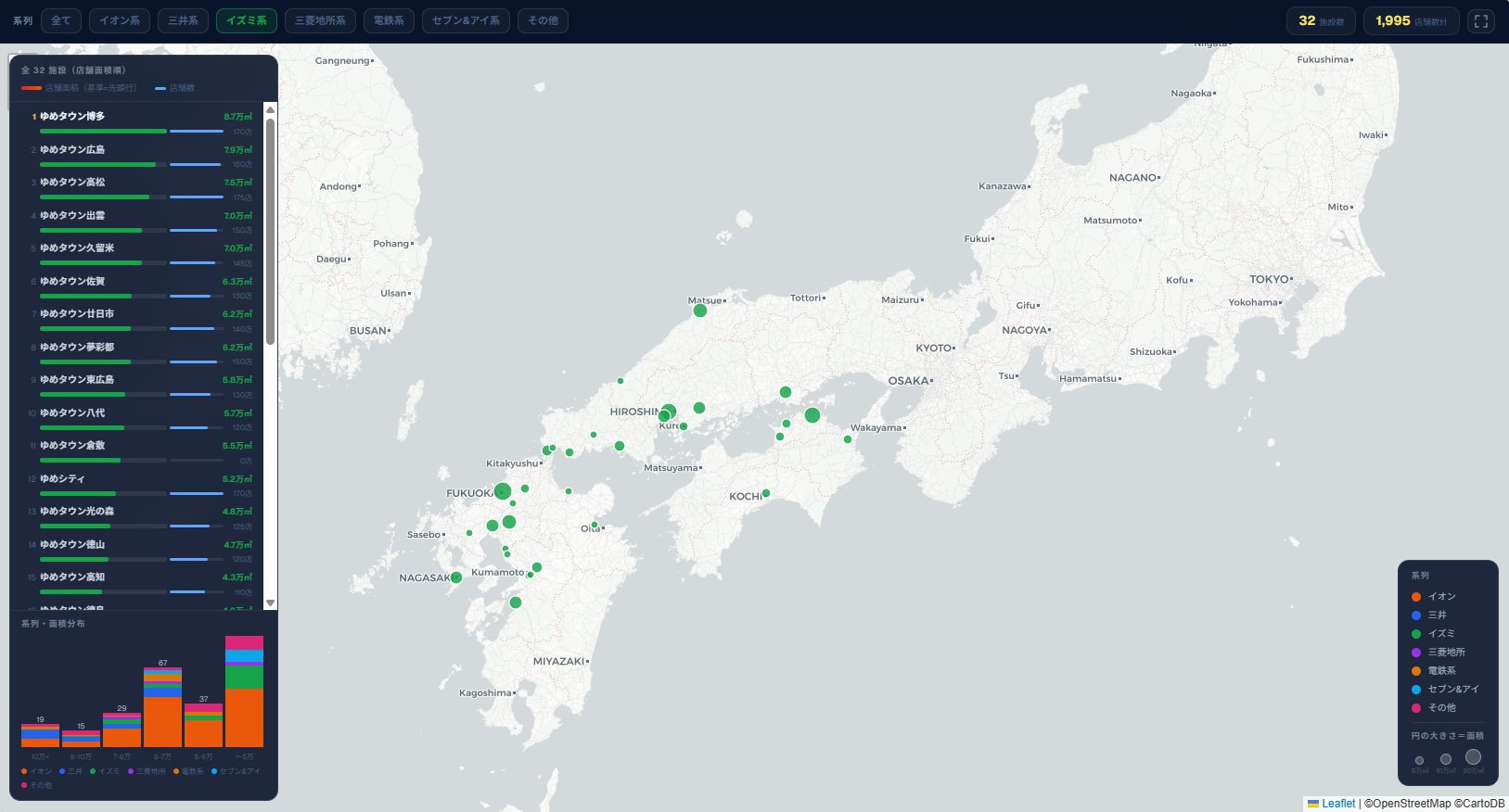The height and width of the screenshot is (812, 1509).
Task: Toggle イオン series in chart legend
Action: tap(37, 771)
